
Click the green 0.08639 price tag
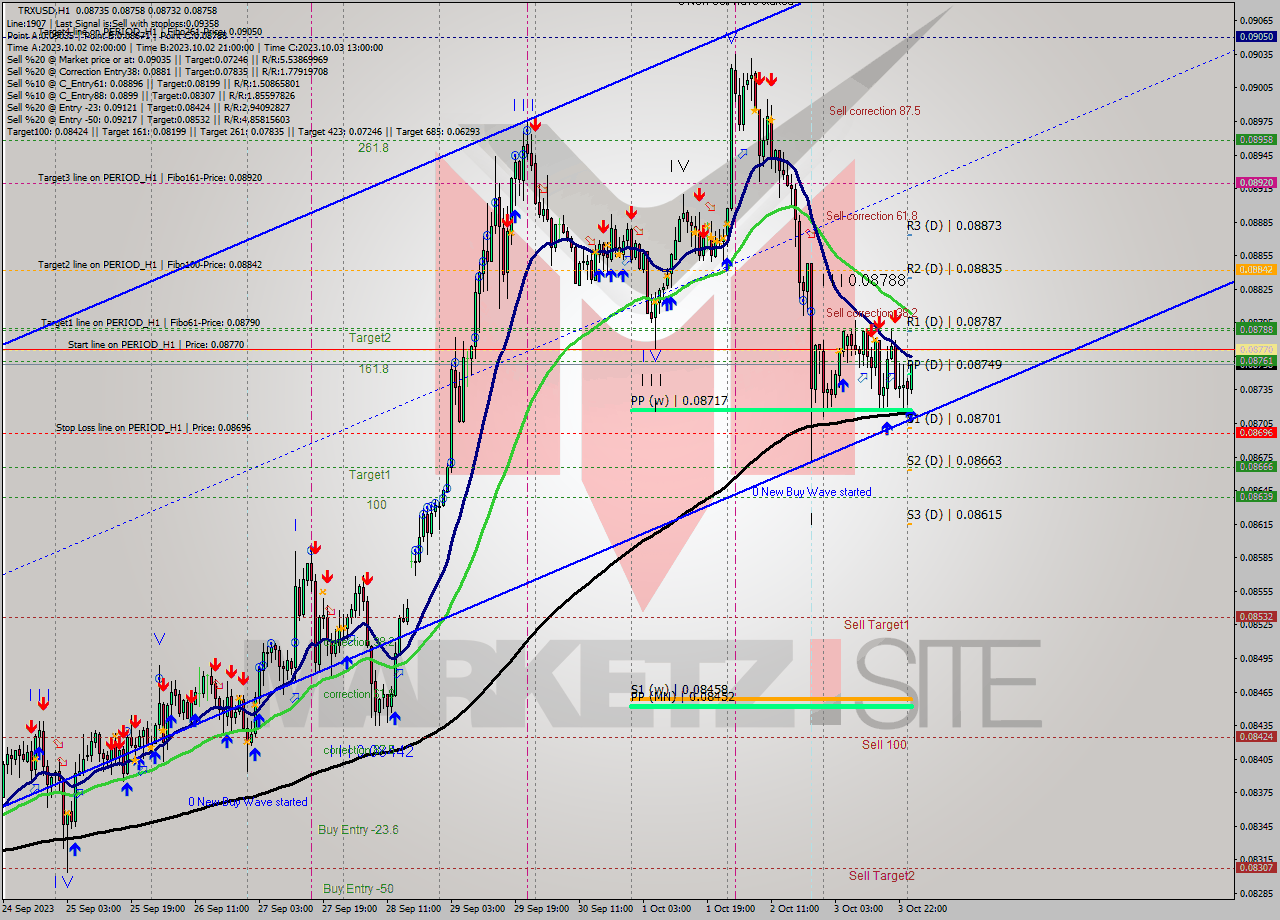click(1256, 496)
